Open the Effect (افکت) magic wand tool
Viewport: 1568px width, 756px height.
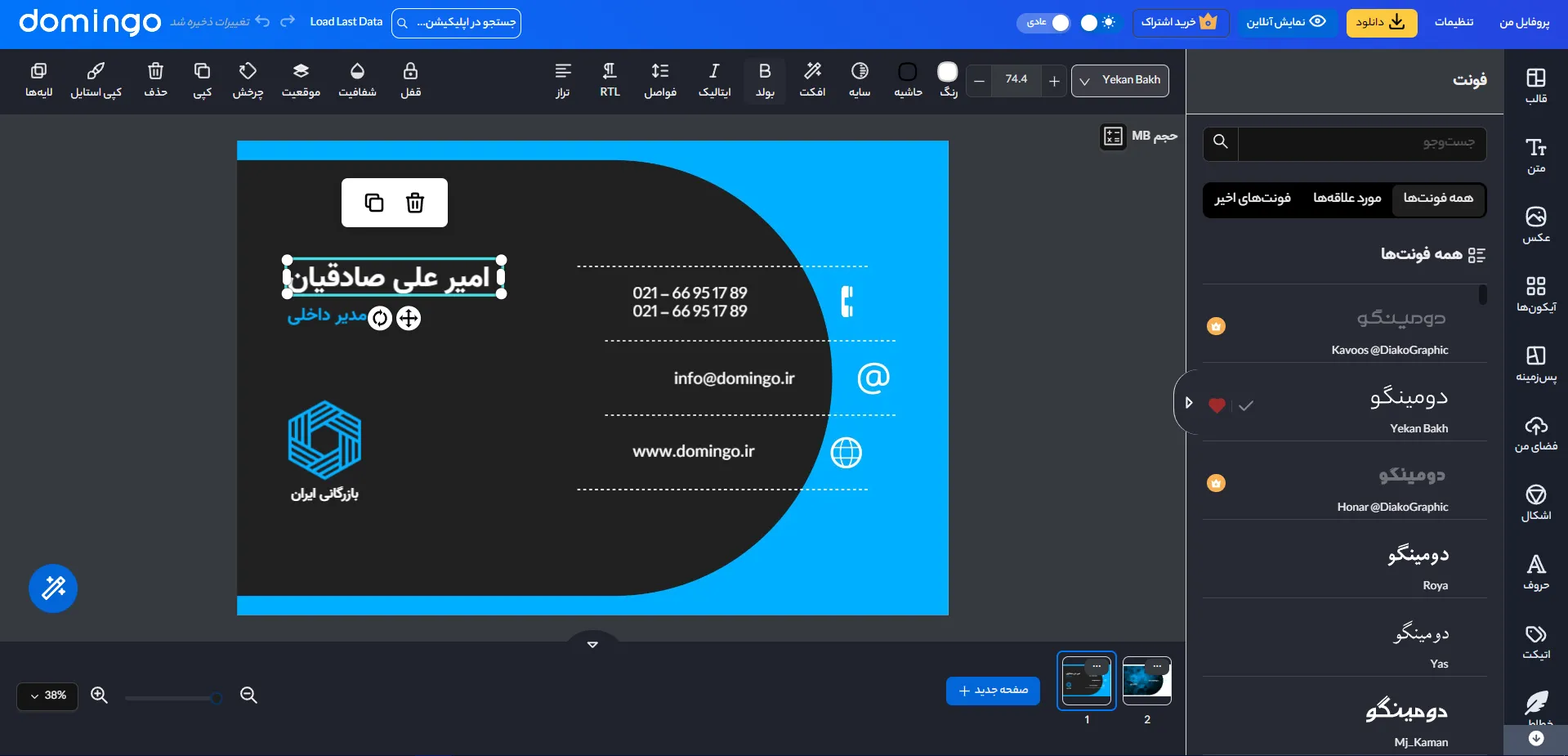tap(812, 80)
